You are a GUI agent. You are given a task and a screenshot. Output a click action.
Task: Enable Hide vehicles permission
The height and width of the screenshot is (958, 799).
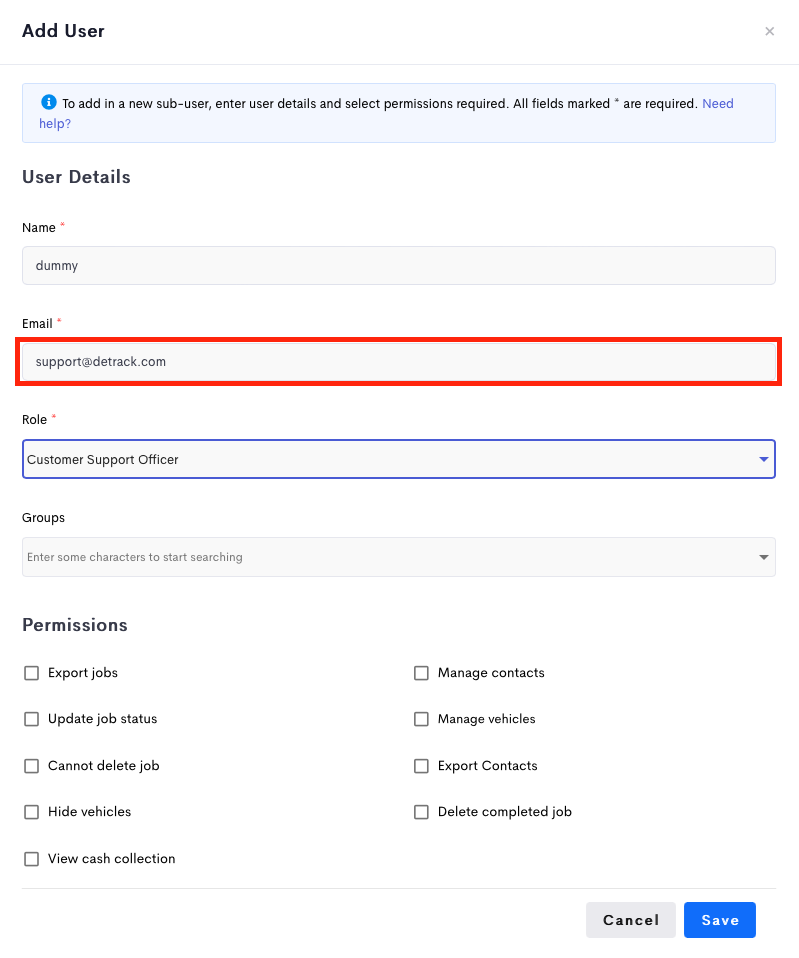31,812
